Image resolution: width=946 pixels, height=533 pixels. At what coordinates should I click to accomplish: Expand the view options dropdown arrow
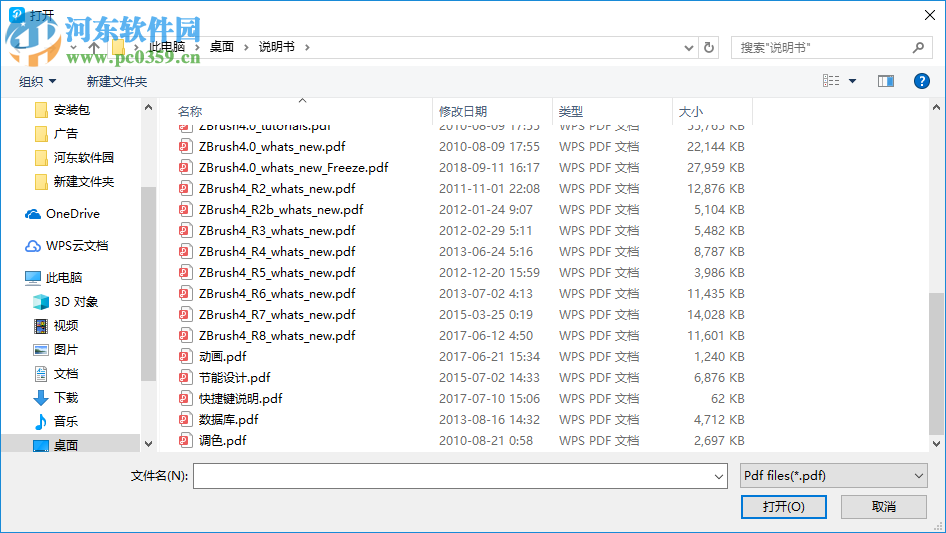(852, 81)
